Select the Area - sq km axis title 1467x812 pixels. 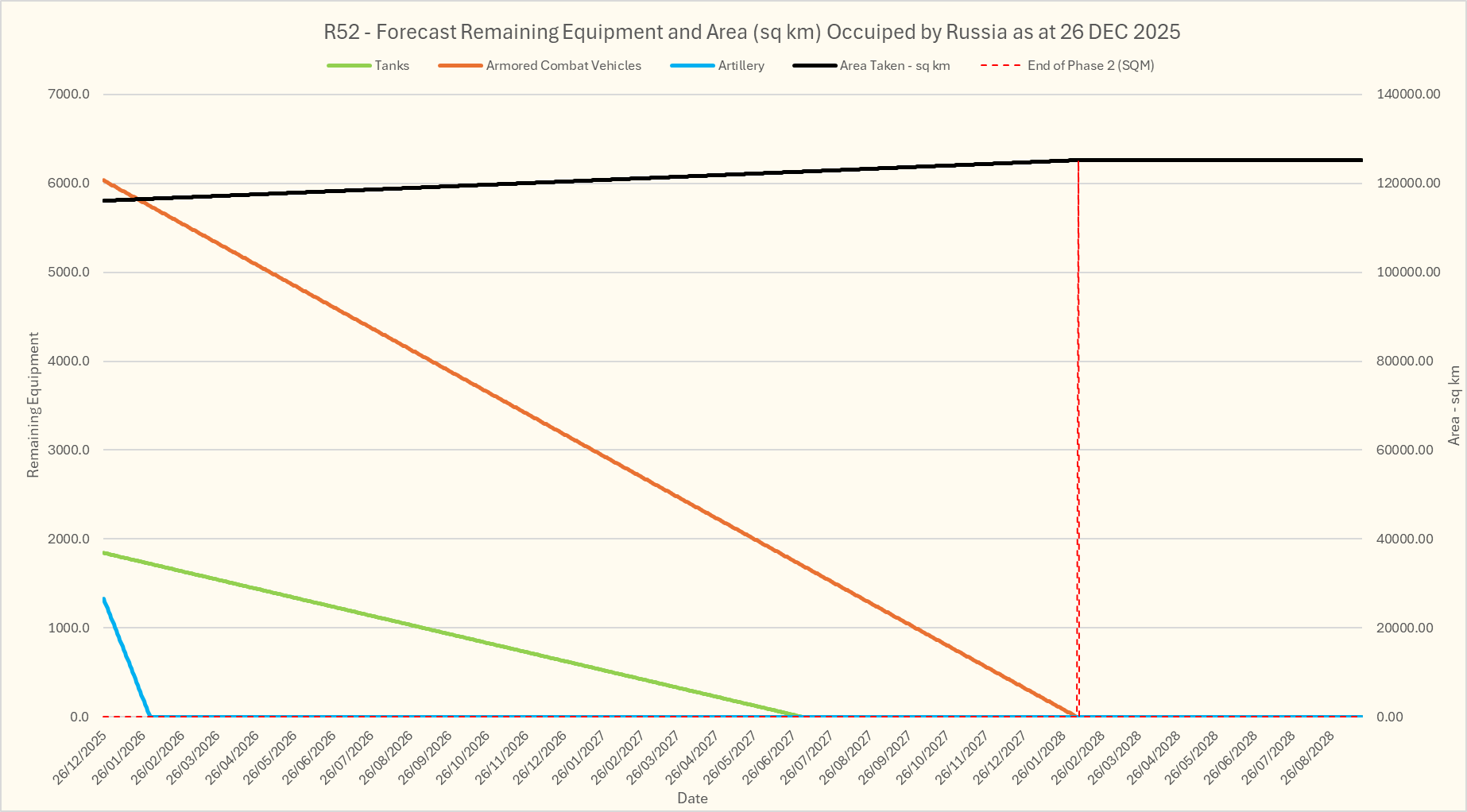pyautogui.click(x=1453, y=405)
